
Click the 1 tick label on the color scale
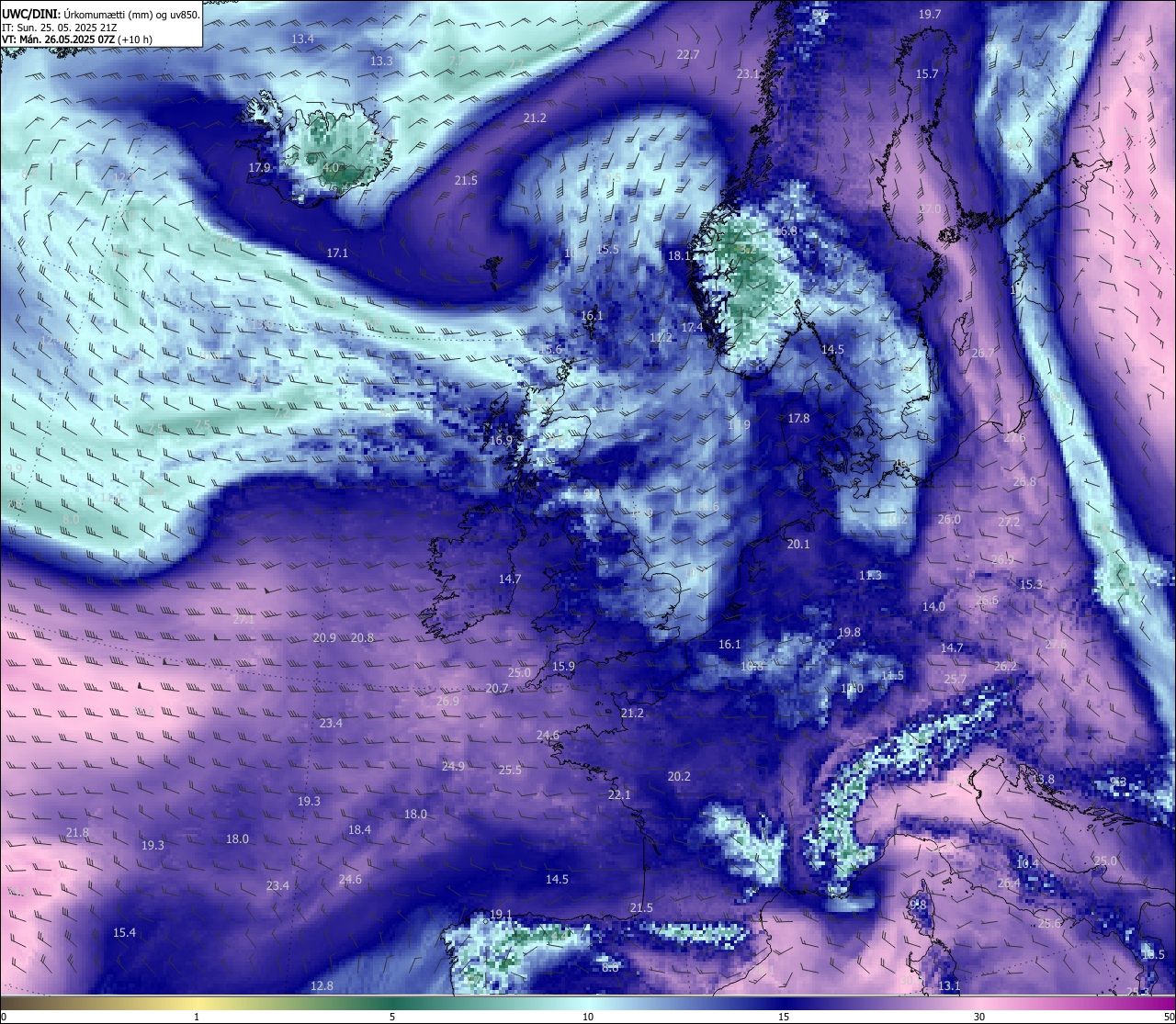197,1017
